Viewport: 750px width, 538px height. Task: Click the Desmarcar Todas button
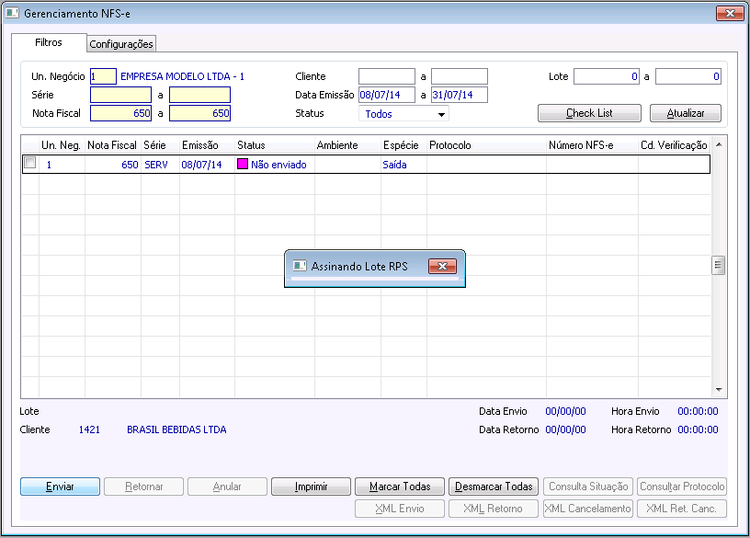[x=494, y=486]
